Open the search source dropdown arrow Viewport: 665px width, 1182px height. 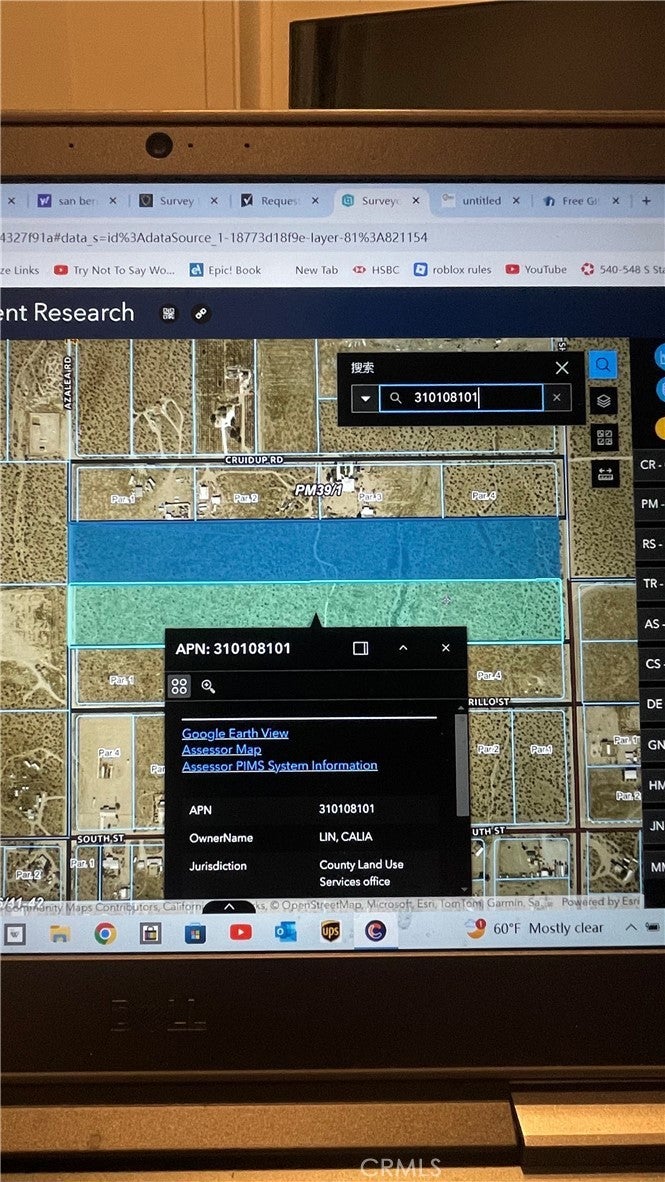365,398
